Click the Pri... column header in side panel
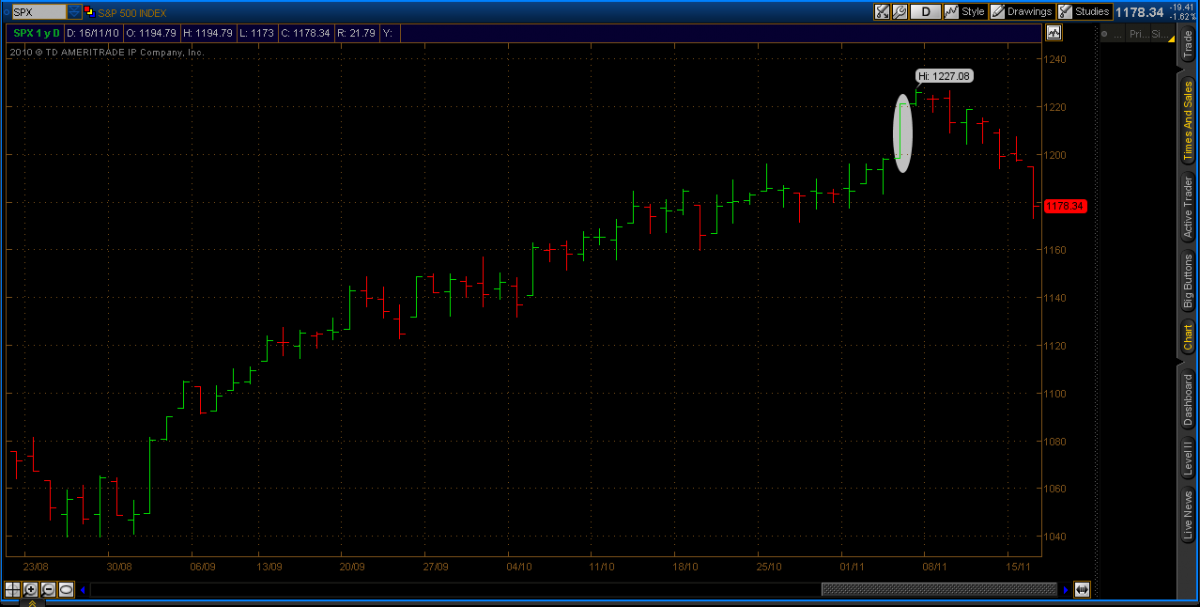Image resolution: width=1200 pixels, height=607 pixels. [1137, 34]
